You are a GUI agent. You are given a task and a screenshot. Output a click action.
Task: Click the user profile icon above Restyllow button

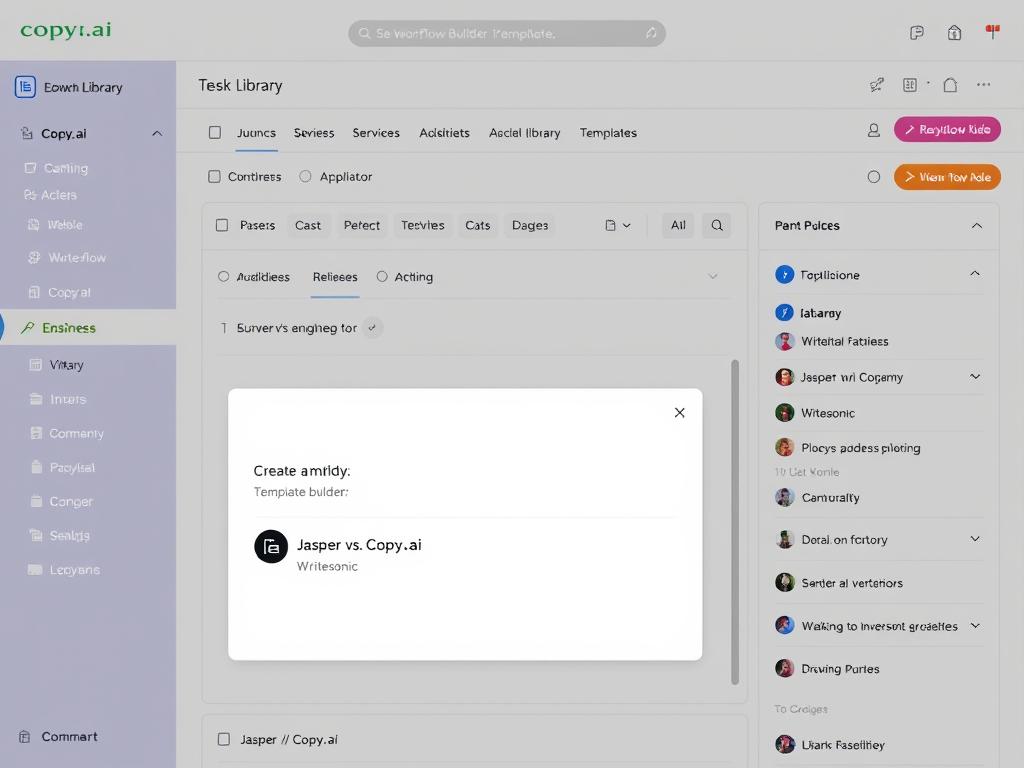click(x=873, y=130)
